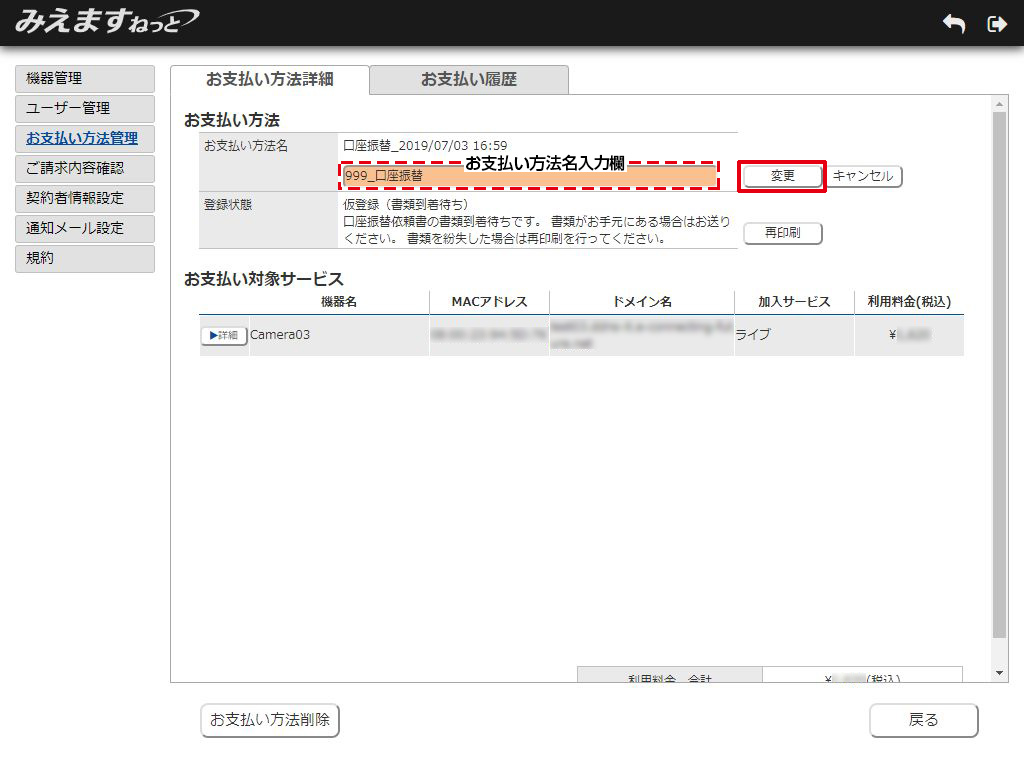Click the logout icon in header
This screenshot has width=1024, height=768.
click(x=996, y=24)
